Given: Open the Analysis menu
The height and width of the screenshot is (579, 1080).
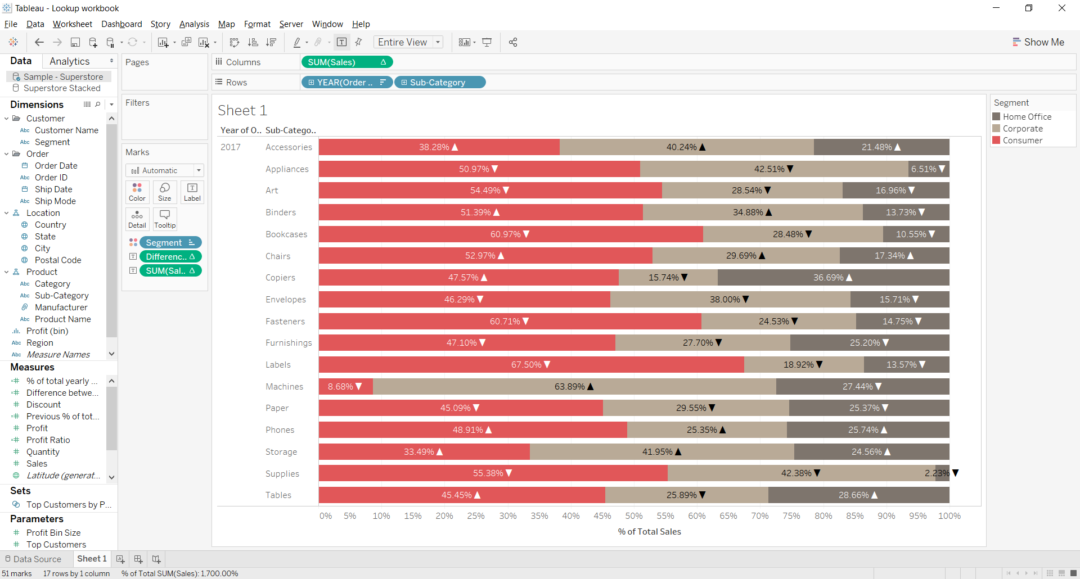Looking at the screenshot, I should pos(194,23).
